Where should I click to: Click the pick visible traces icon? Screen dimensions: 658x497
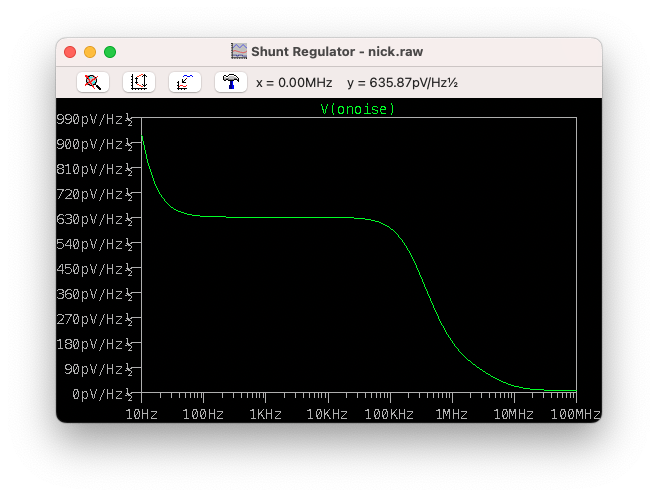click(x=185, y=82)
